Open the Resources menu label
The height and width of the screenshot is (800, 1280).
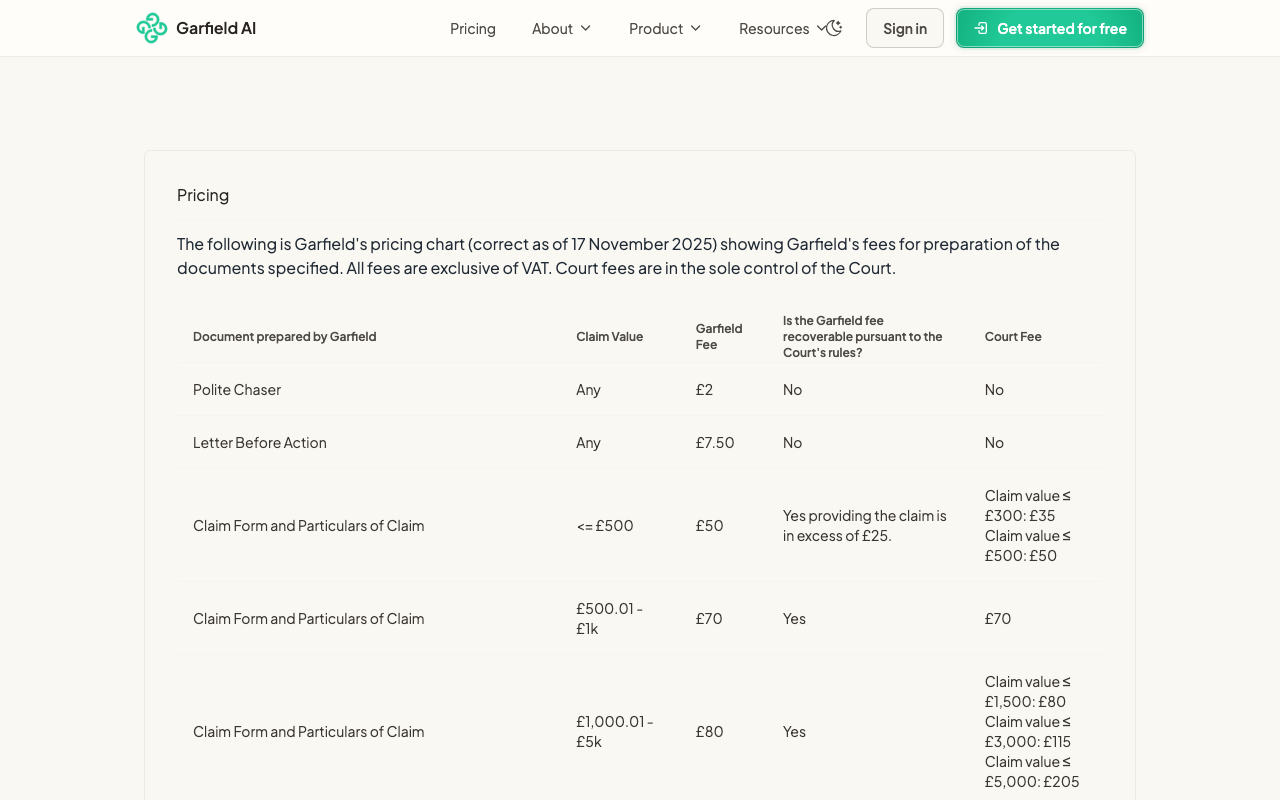pyautogui.click(x=774, y=29)
